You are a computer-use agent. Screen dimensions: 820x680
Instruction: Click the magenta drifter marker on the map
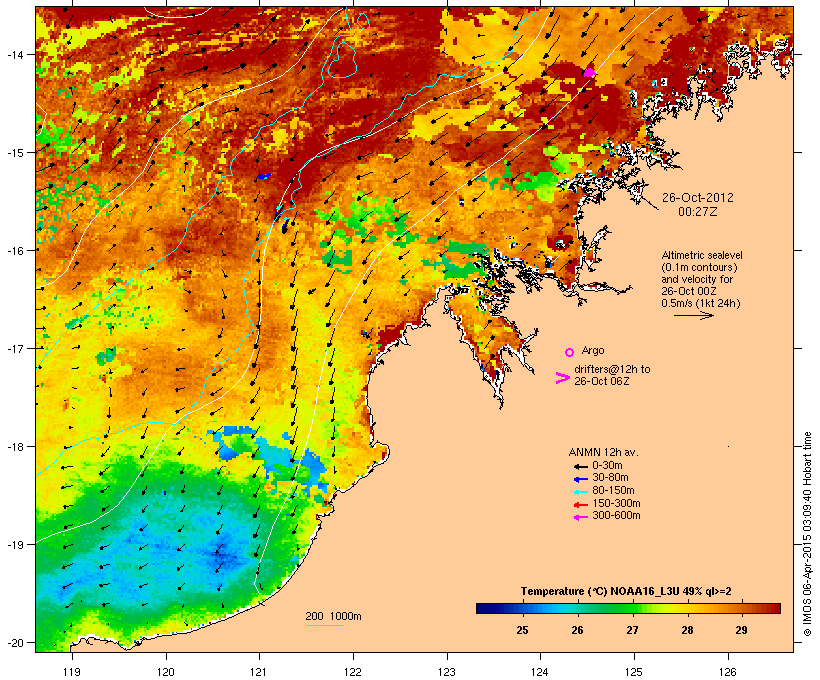click(x=589, y=72)
